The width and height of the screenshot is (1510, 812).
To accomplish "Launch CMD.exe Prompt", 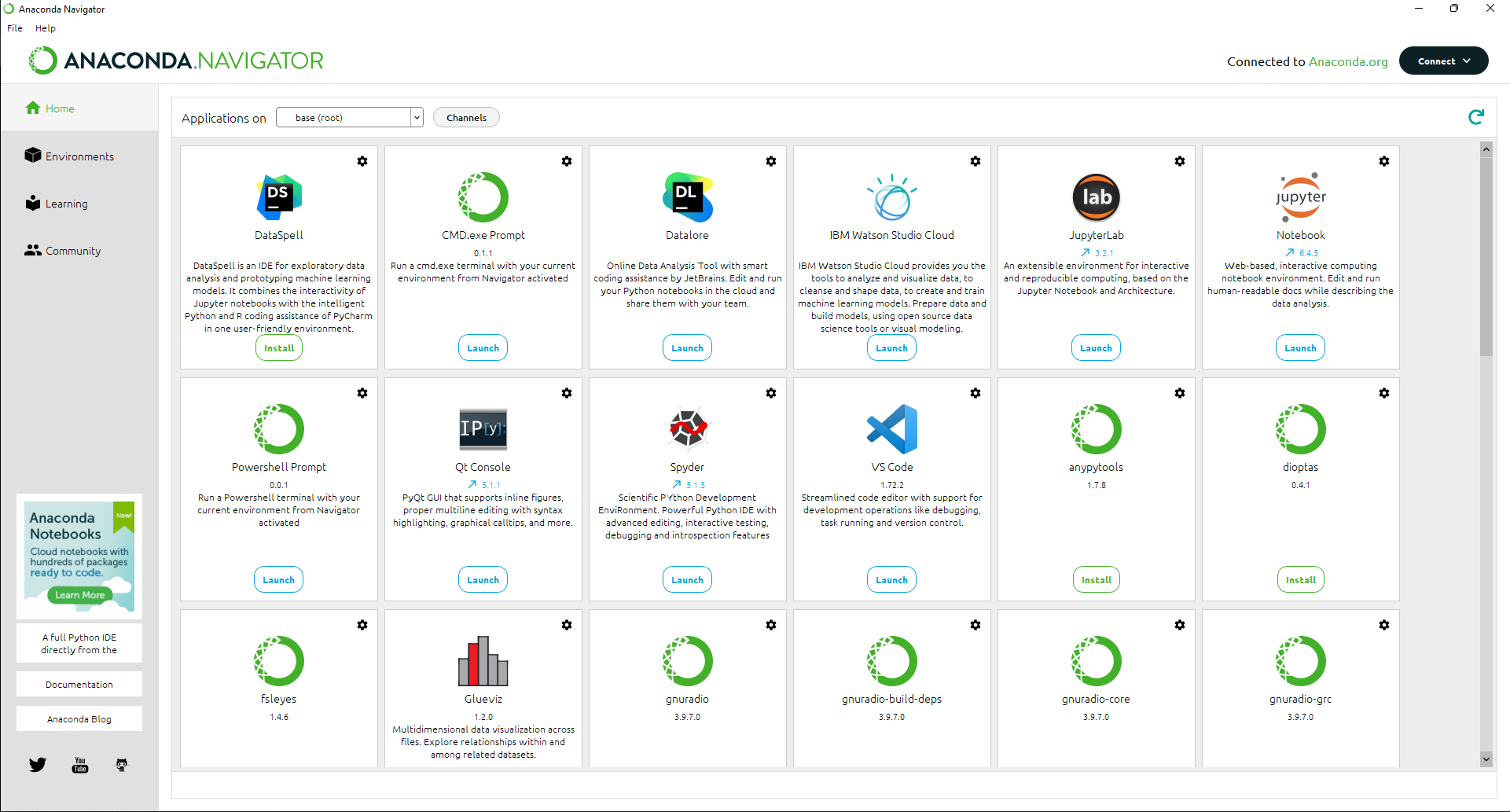I will coord(483,347).
